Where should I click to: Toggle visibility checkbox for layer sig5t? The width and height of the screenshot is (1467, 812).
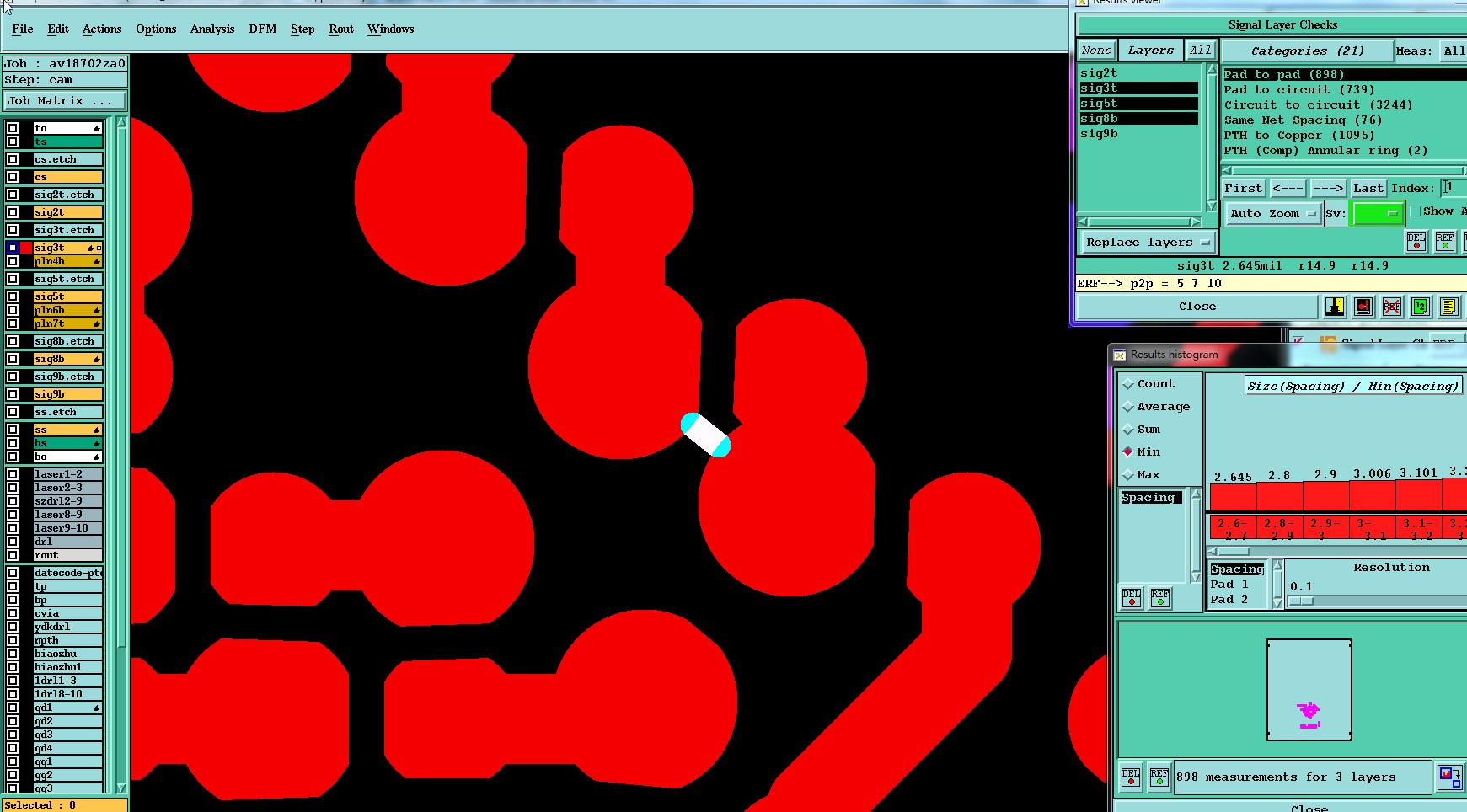[13, 296]
